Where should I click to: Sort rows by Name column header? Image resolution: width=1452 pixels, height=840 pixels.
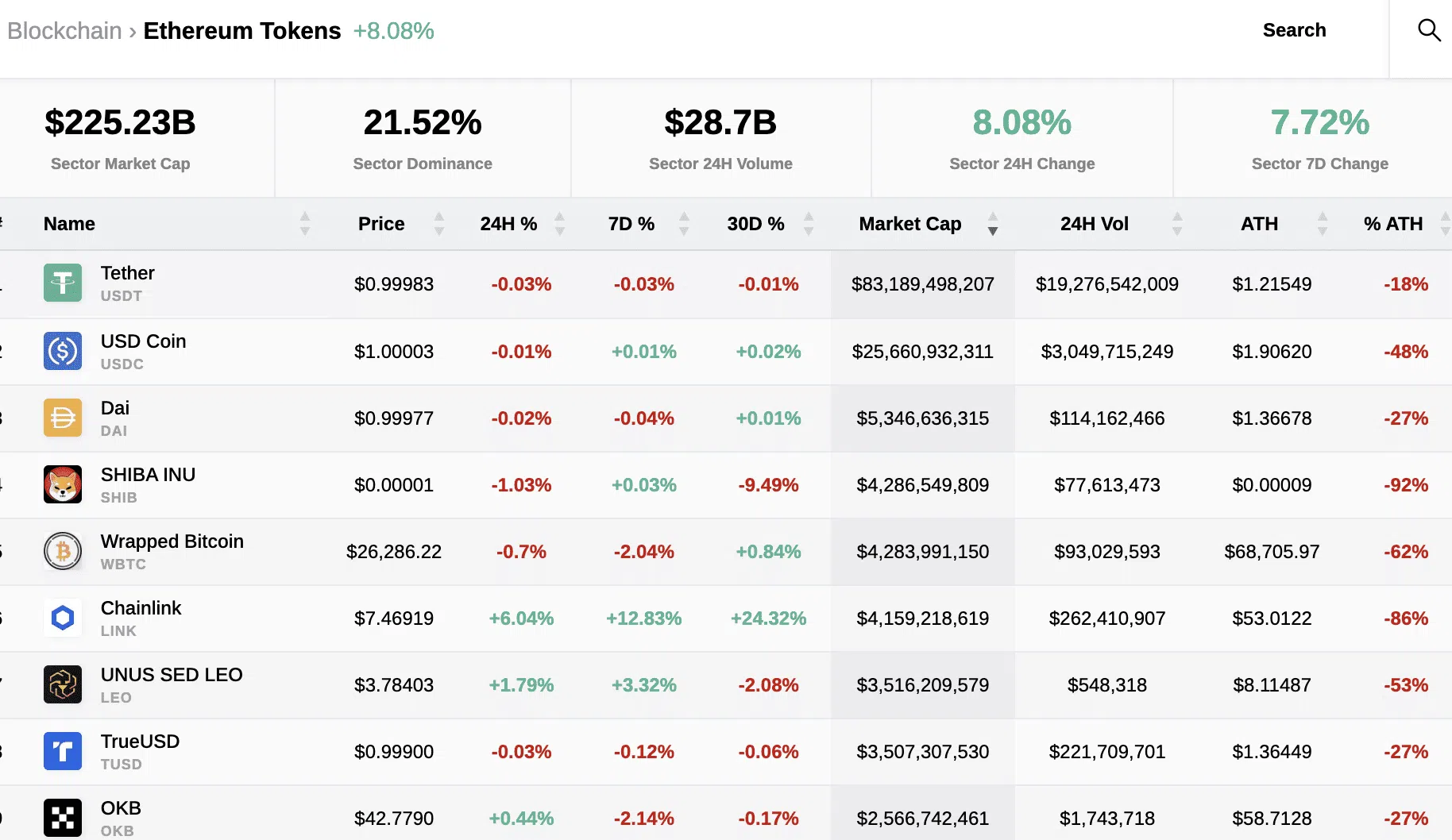coord(69,224)
